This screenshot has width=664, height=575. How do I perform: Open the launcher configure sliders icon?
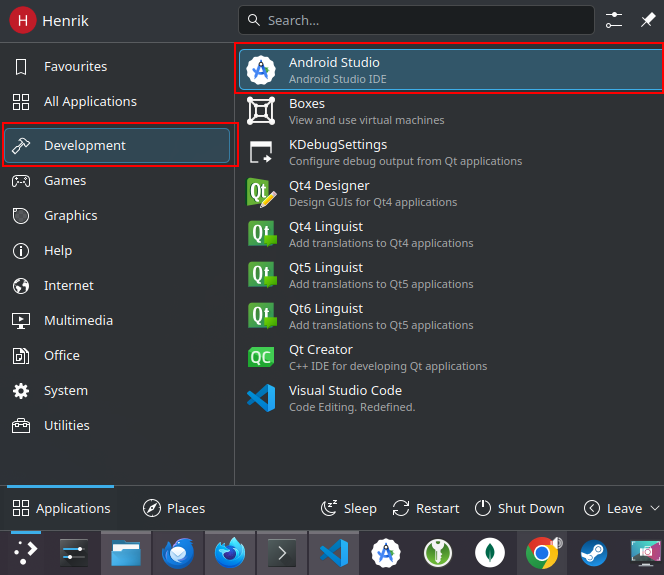614,20
